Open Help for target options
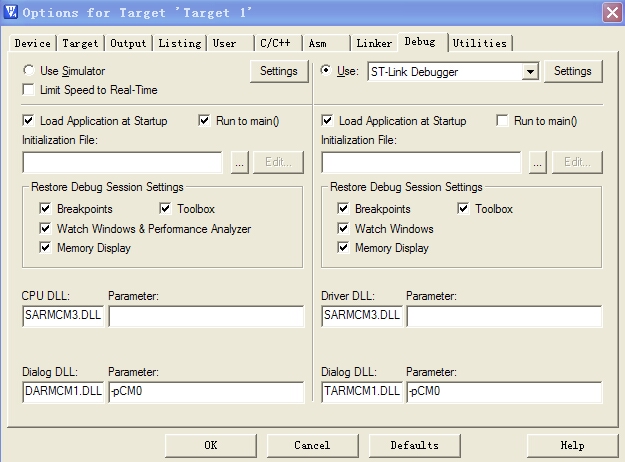 click(572, 446)
